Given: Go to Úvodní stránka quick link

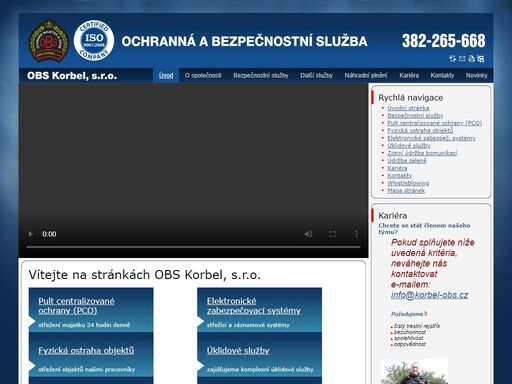Looking at the screenshot, I should coord(408,108).
